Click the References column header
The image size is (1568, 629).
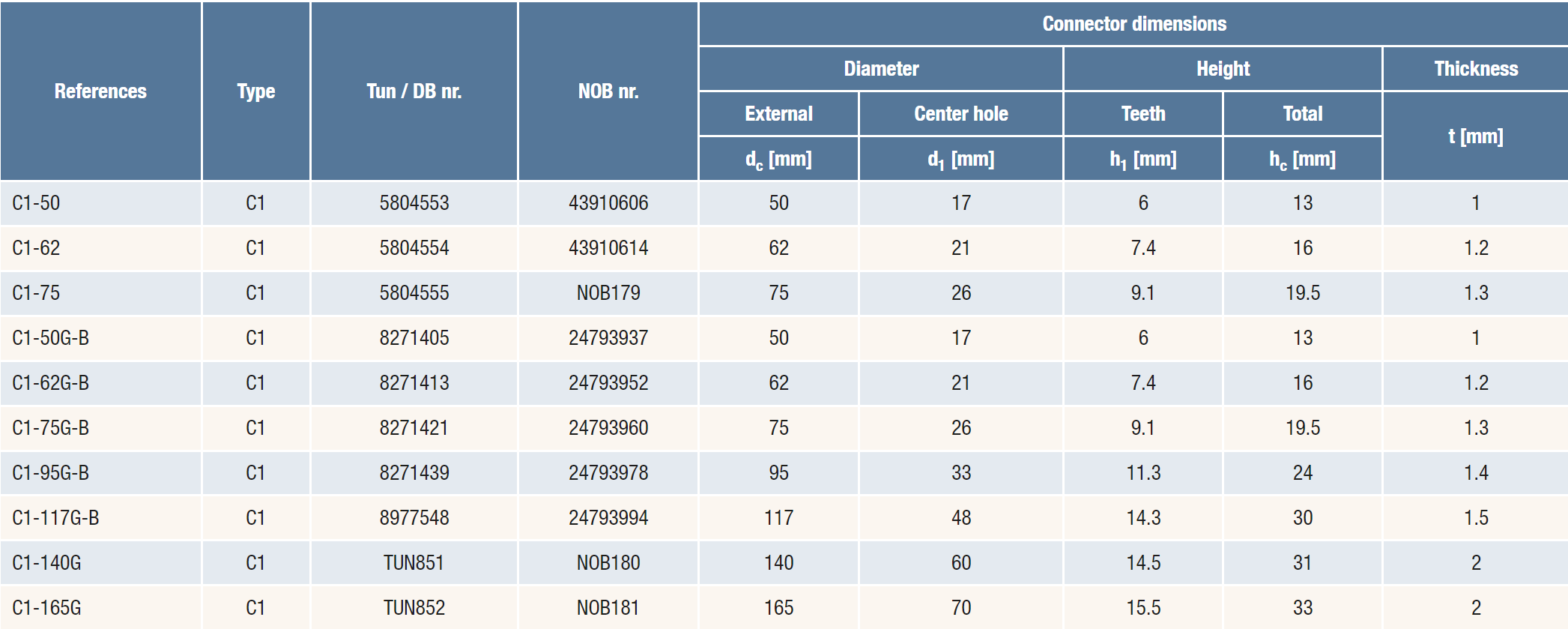(100, 91)
